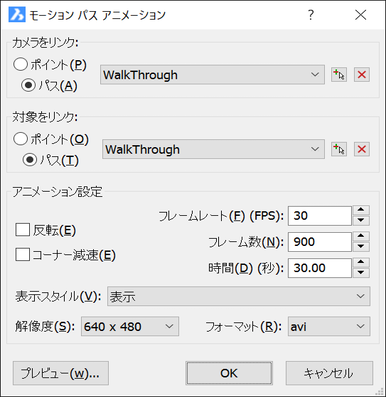Screen dimensions: 386x397
Task: Click the red X delete icon for target path
Action: [362, 149]
